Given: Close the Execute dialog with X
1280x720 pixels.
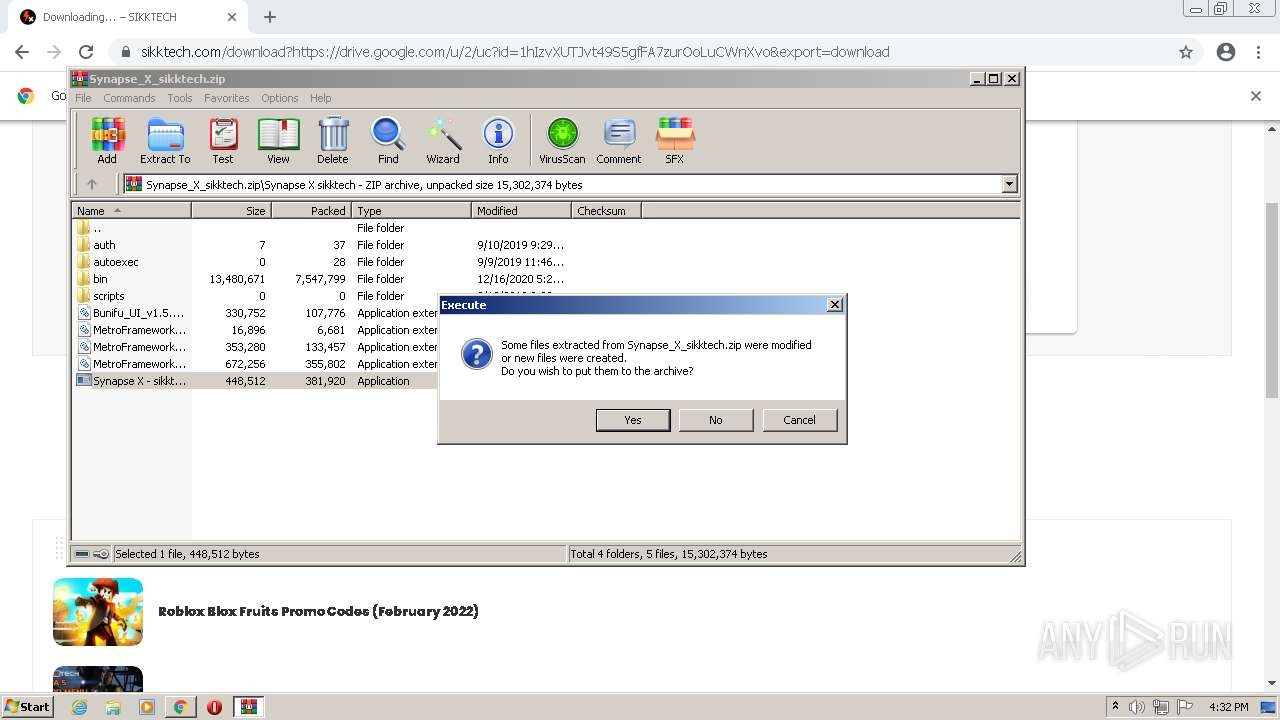Looking at the screenshot, I should tap(835, 305).
